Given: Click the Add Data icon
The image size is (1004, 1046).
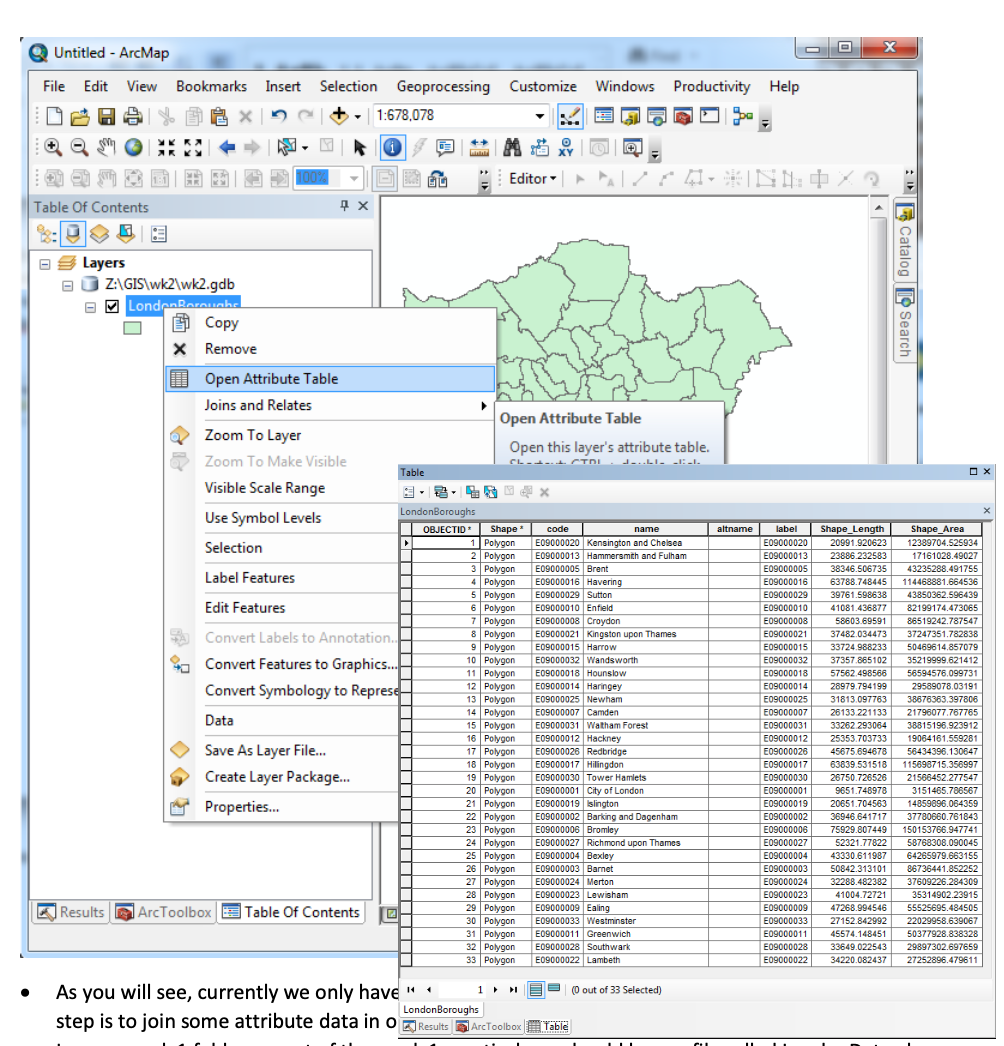Looking at the screenshot, I should [x=338, y=116].
